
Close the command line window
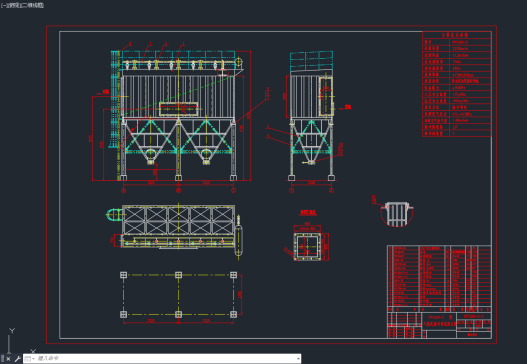coord(8,359)
